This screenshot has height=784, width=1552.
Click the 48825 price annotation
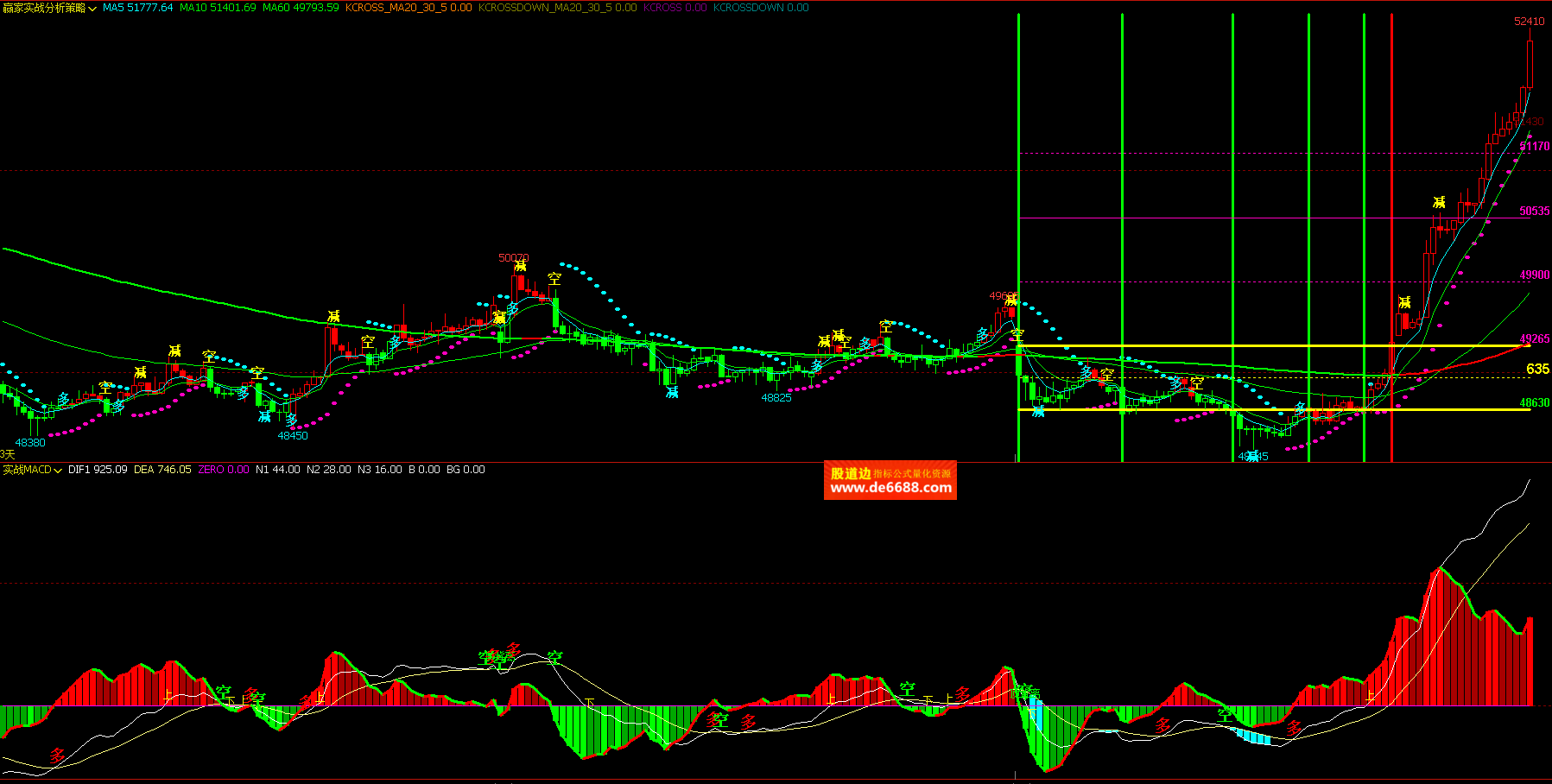[x=776, y=398]
